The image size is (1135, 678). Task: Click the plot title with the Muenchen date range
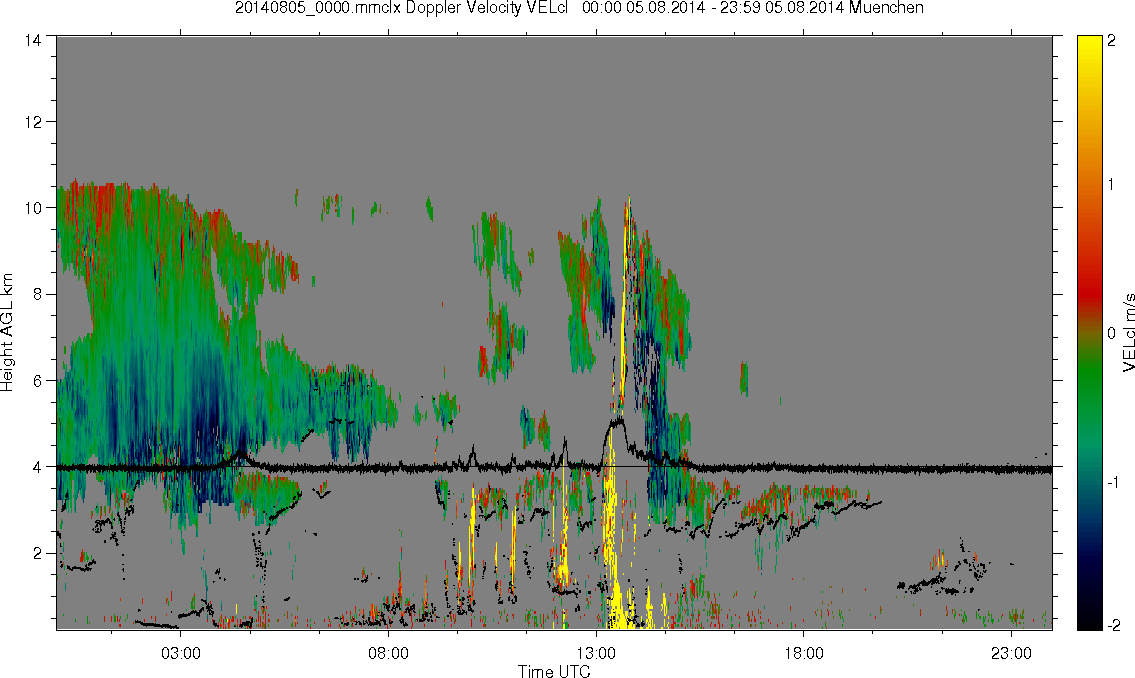click(579, 8)
